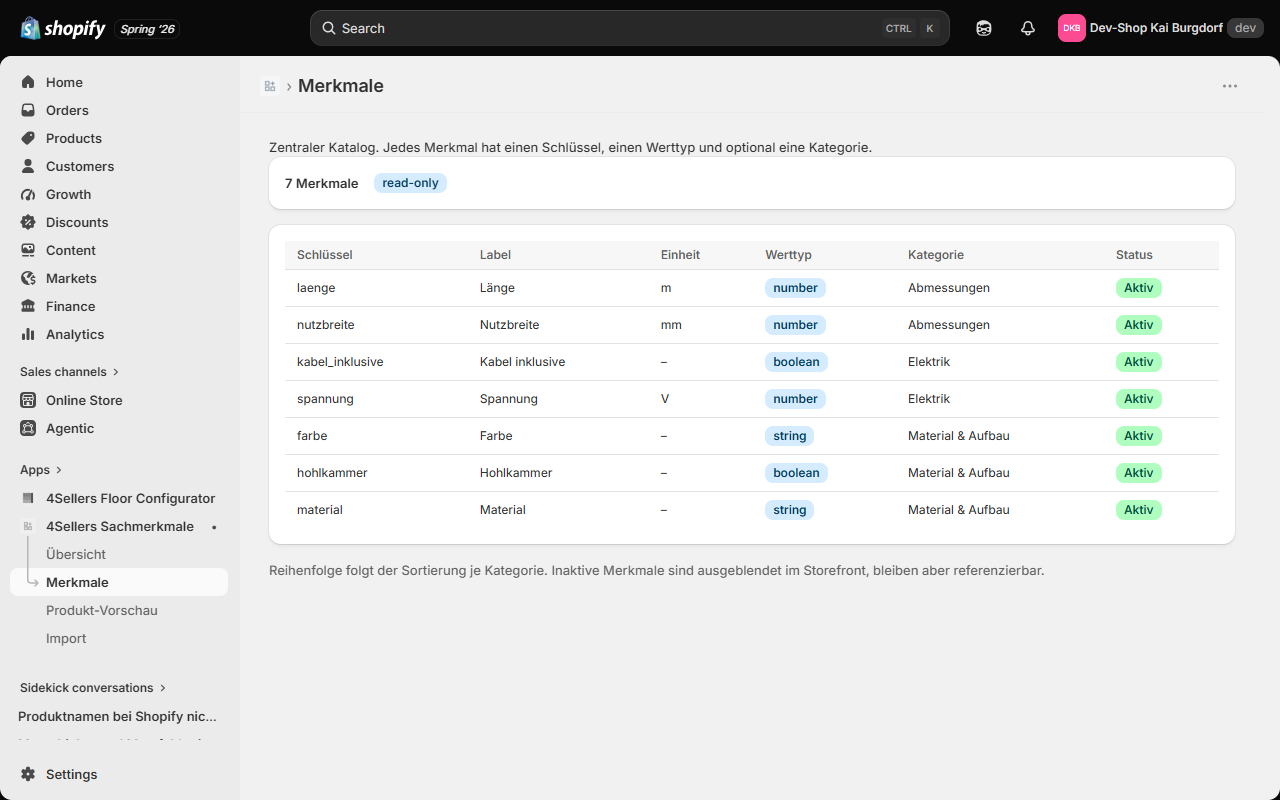Click the 'farbe' key cell
Viewport: 1280px width, 800px height.
(312, 436)
